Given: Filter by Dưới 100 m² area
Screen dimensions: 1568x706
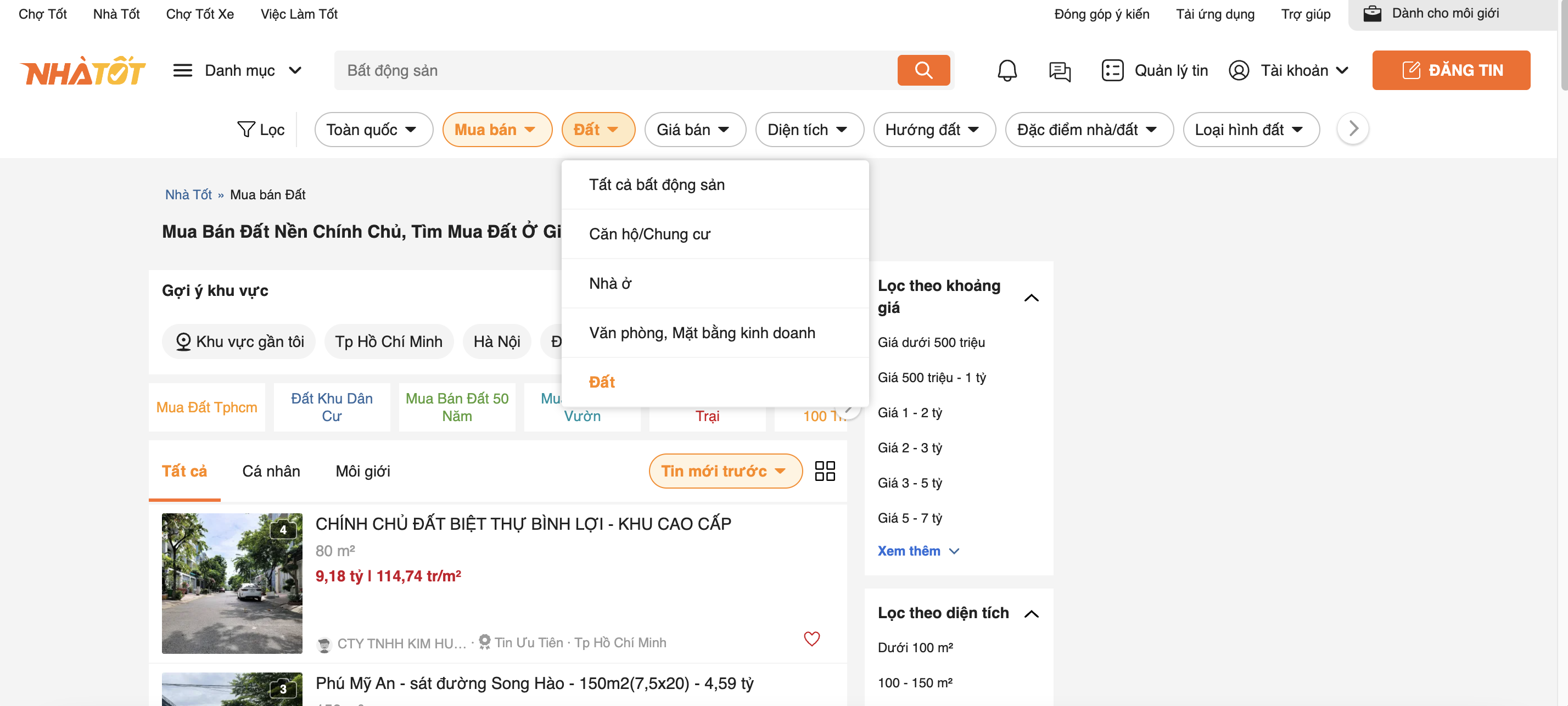Looking at the screenshot, I should [915, 648].
